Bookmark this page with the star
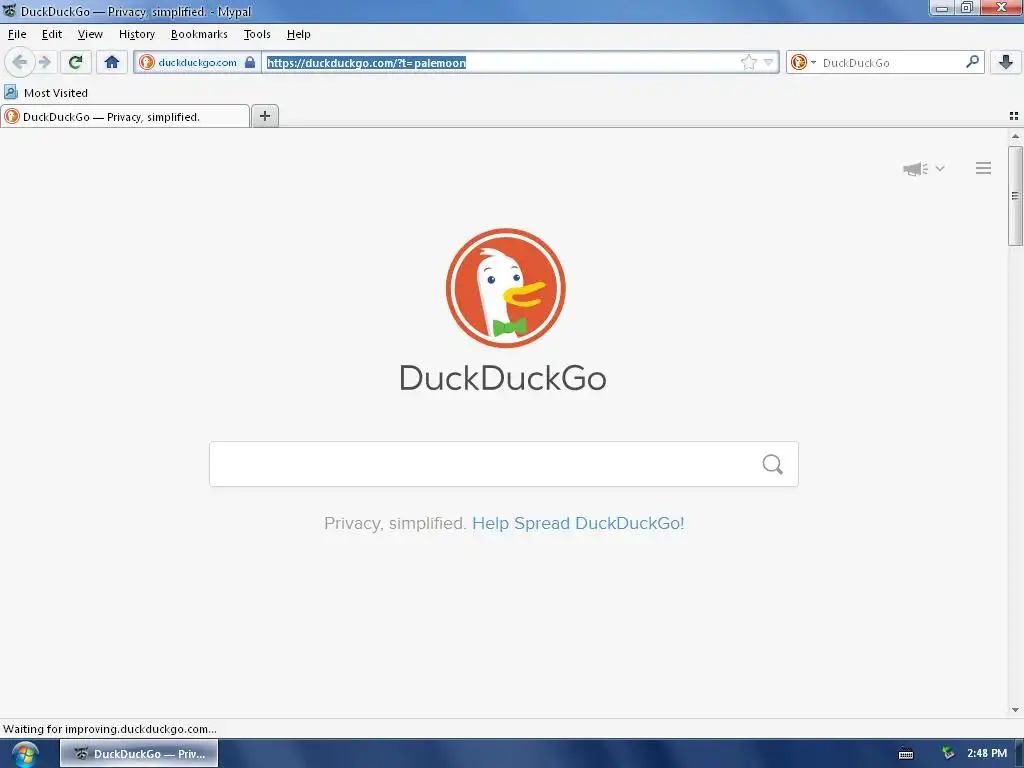 click(x=748, y=63)
